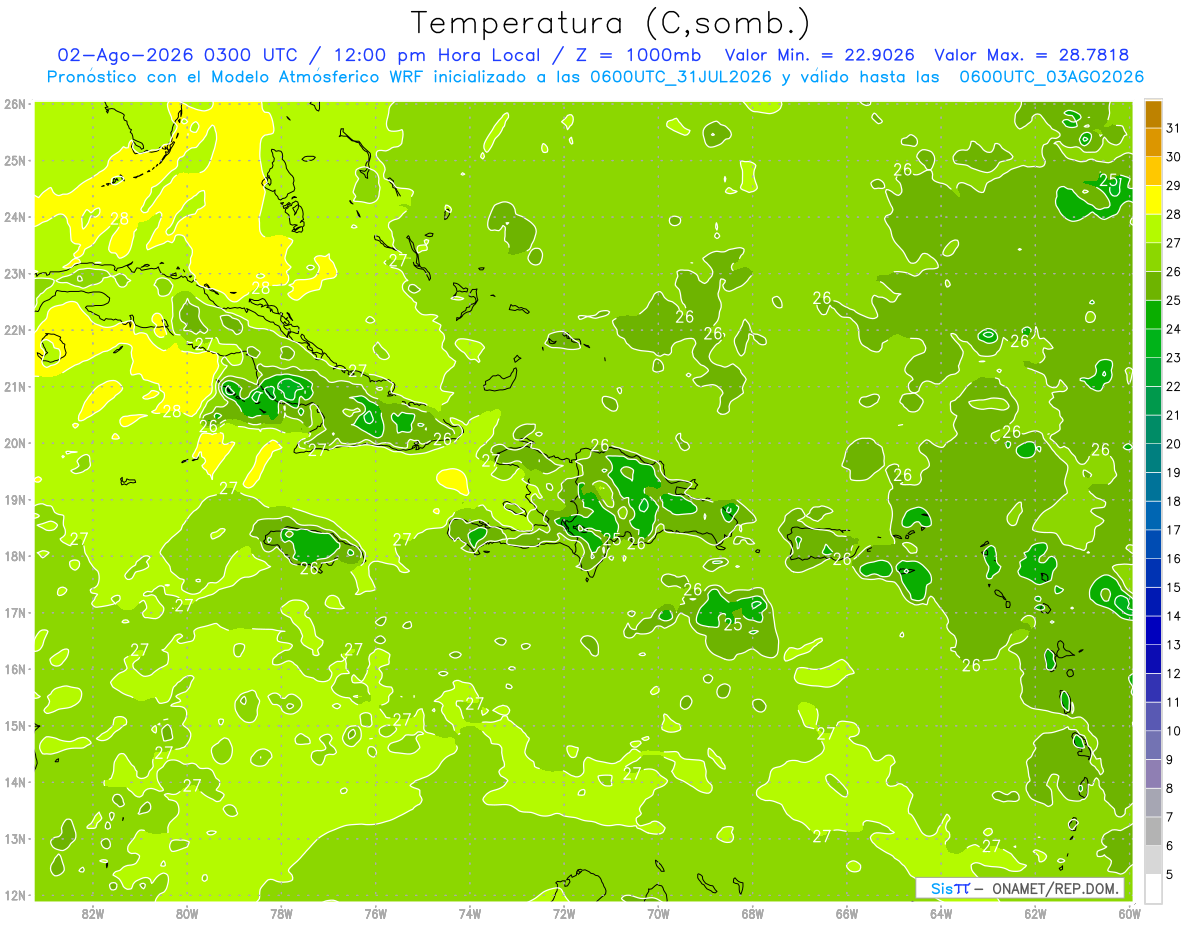Click the 13N latitude axis label
This screenshot has width=1200, height=927.
coord(15,838)
